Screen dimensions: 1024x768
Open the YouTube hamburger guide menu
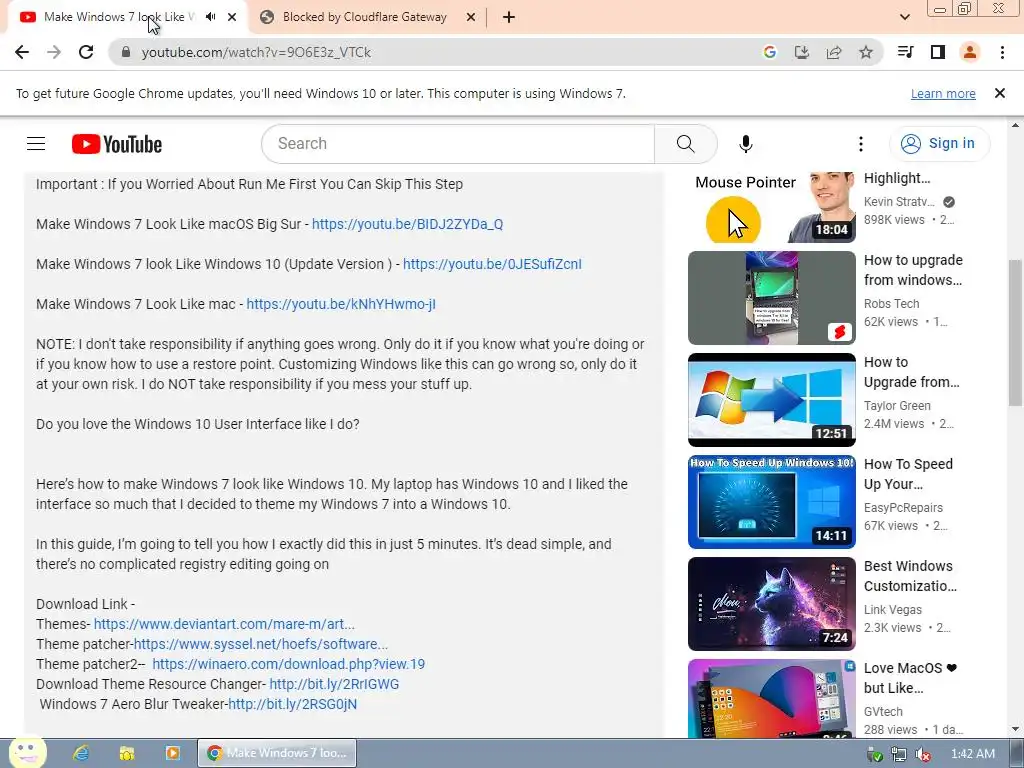click(x=36, y=144)
